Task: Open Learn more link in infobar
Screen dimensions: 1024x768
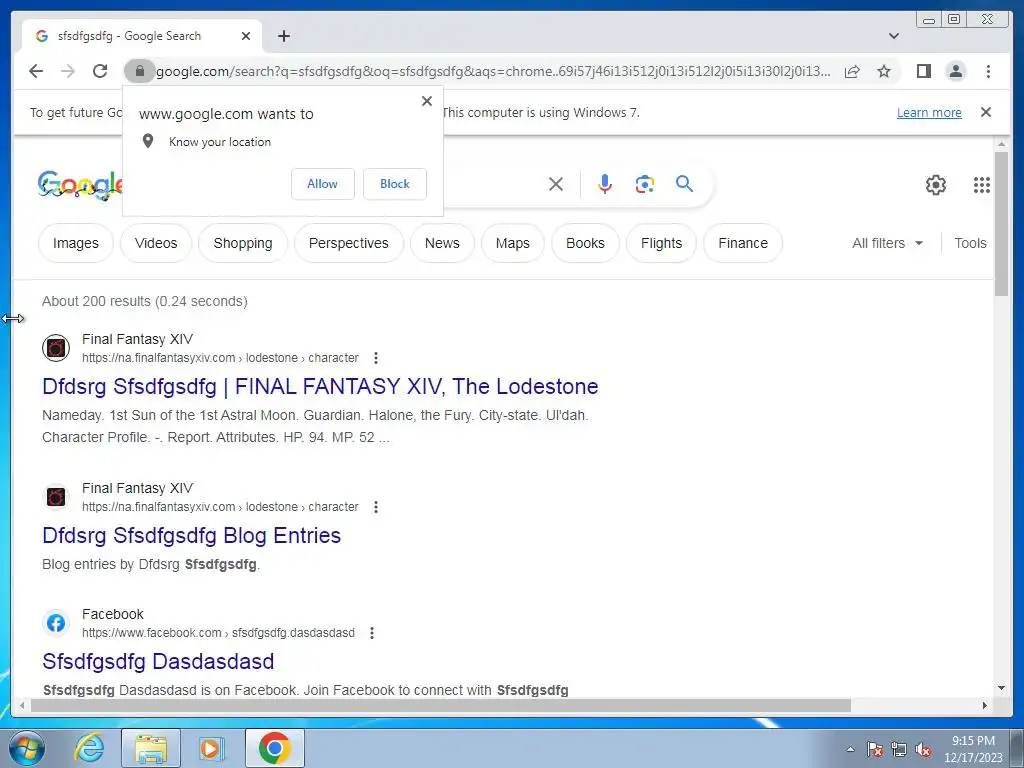Action: tap(929, 112)
